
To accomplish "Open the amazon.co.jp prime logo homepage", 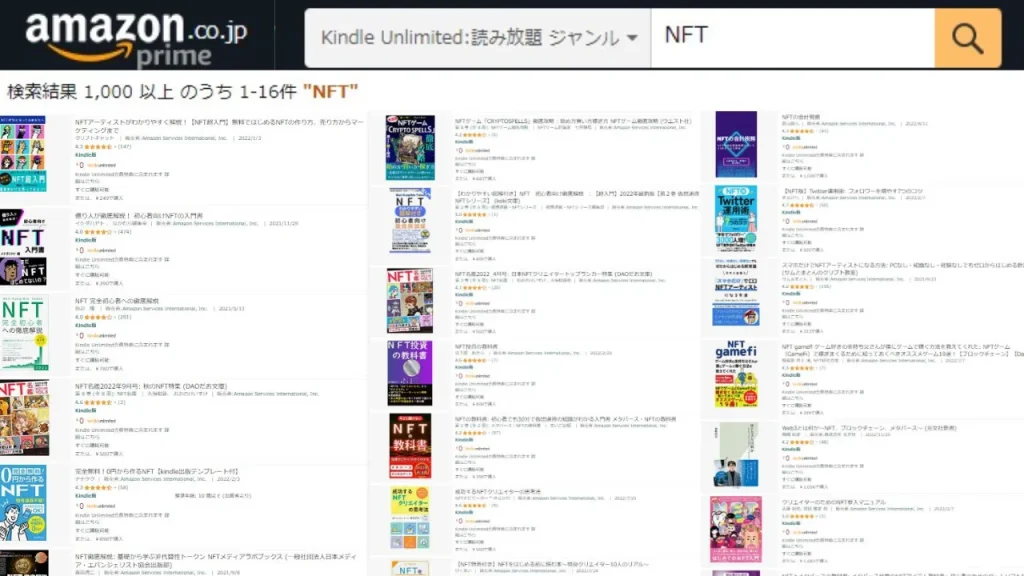I will (136, 39).
